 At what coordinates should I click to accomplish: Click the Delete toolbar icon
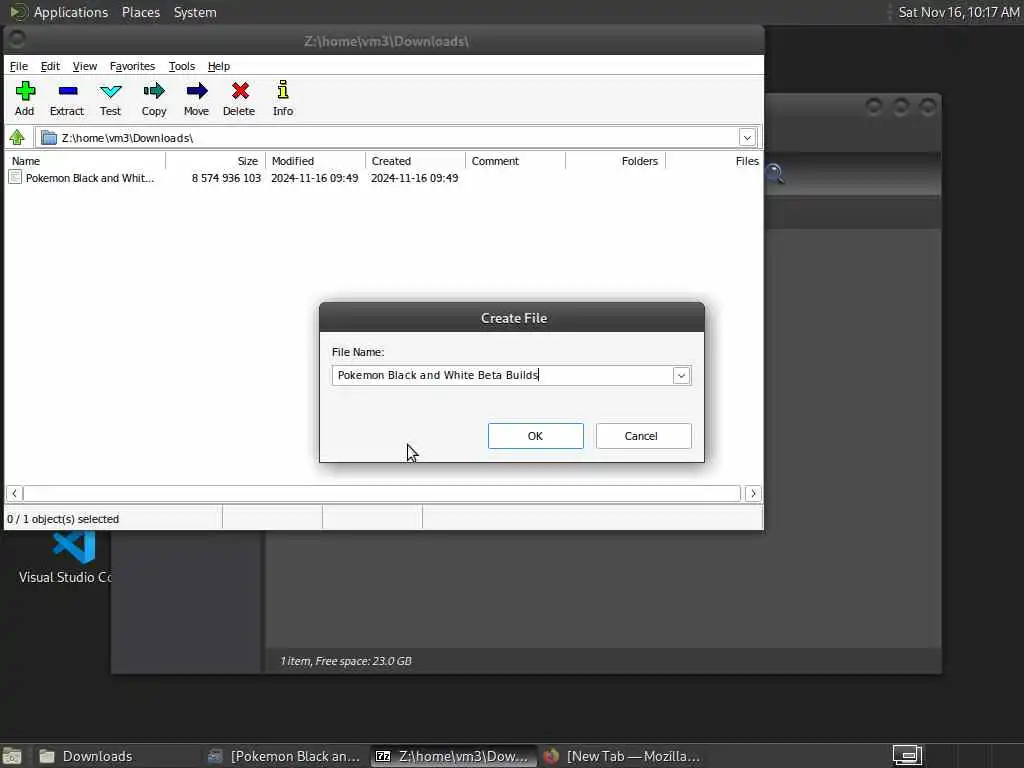[239, 99]
